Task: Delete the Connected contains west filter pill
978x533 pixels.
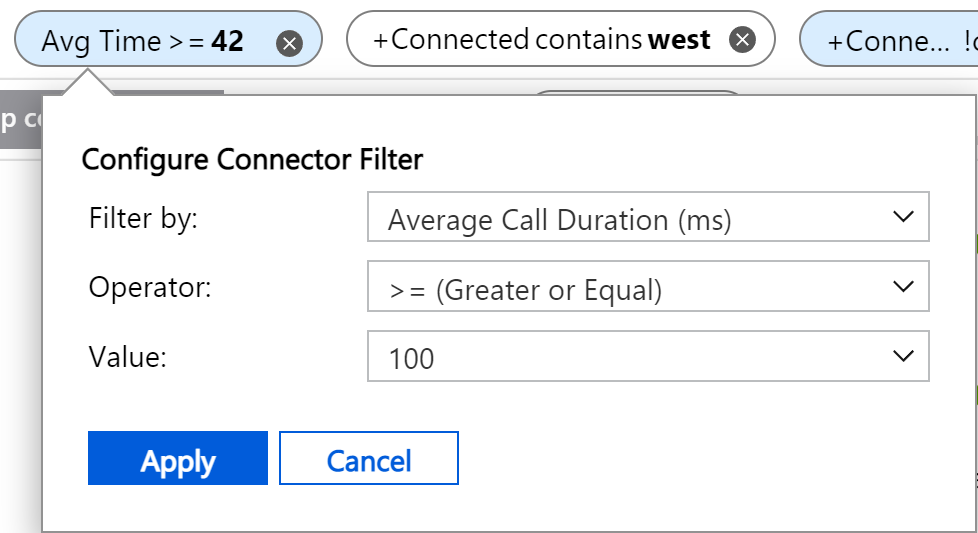Action: [x=741, y=40]
